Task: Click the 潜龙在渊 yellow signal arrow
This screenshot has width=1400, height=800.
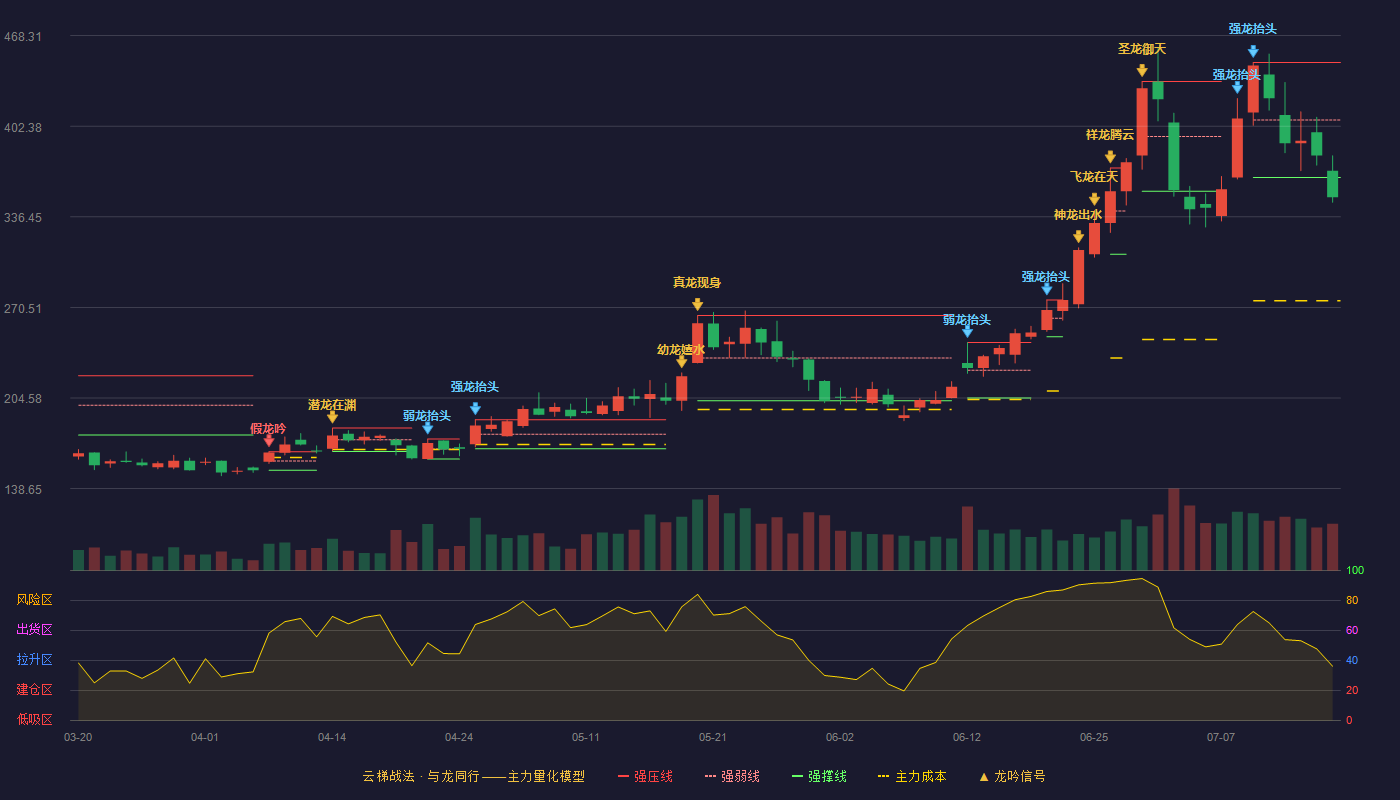Action: [332, 417]
